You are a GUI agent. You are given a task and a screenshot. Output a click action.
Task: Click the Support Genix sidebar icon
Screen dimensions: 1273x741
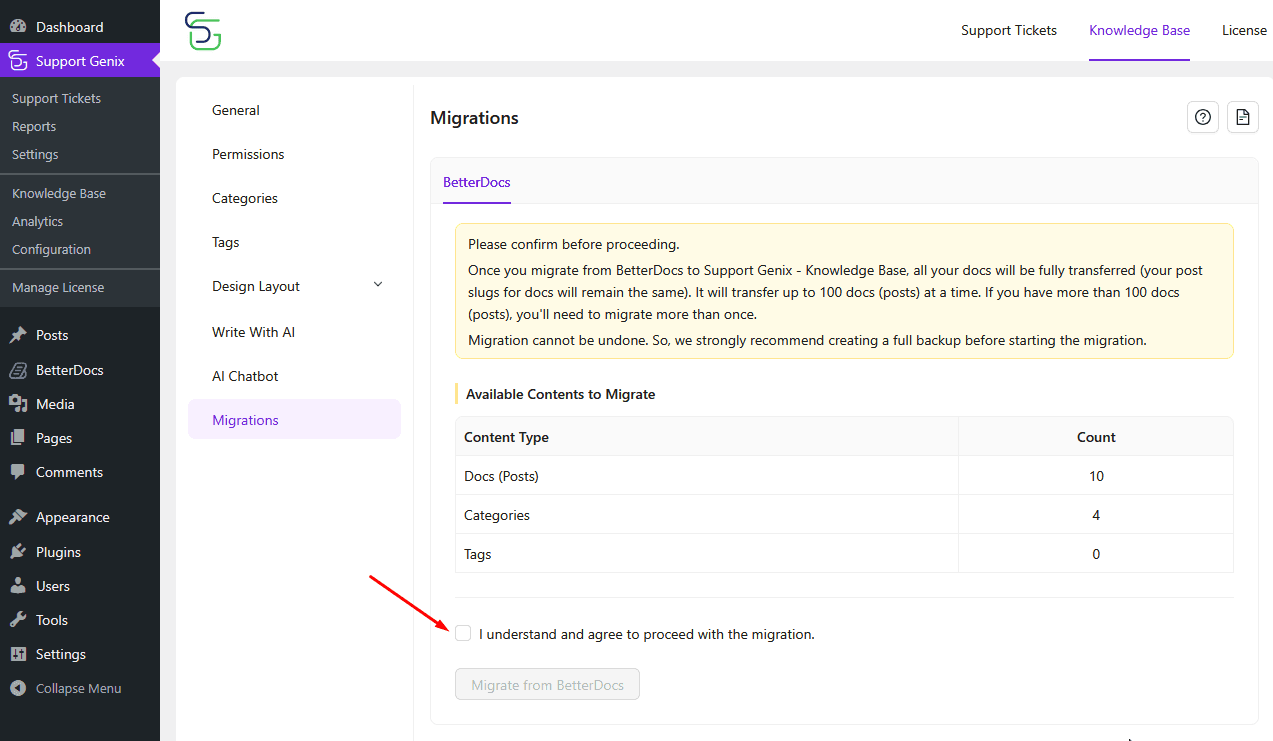pyautogui.click(x=18, y=61)
